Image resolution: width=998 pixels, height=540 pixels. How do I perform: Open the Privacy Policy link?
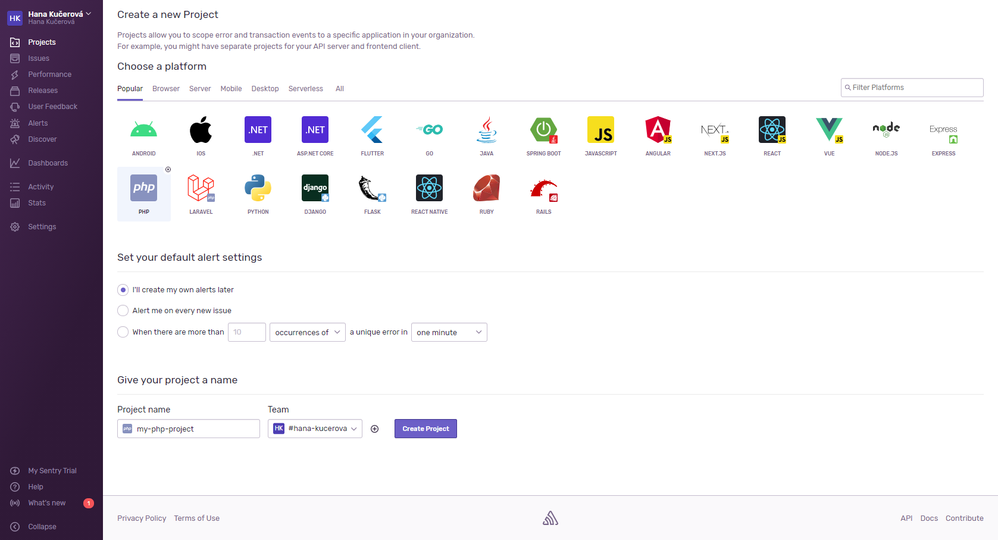click(141, 518)
